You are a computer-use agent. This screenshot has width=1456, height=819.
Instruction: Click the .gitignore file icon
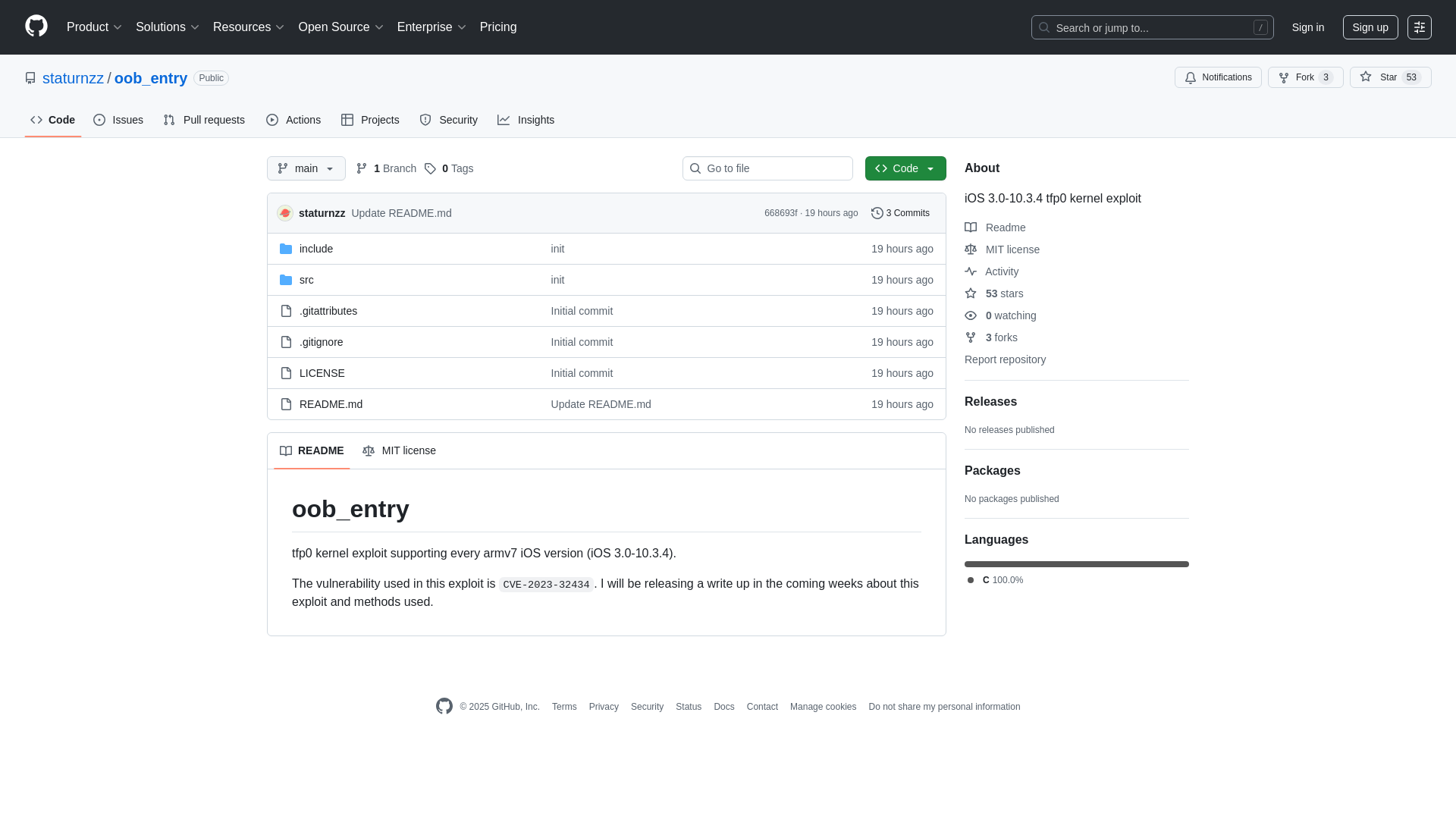tap(286, 342)
